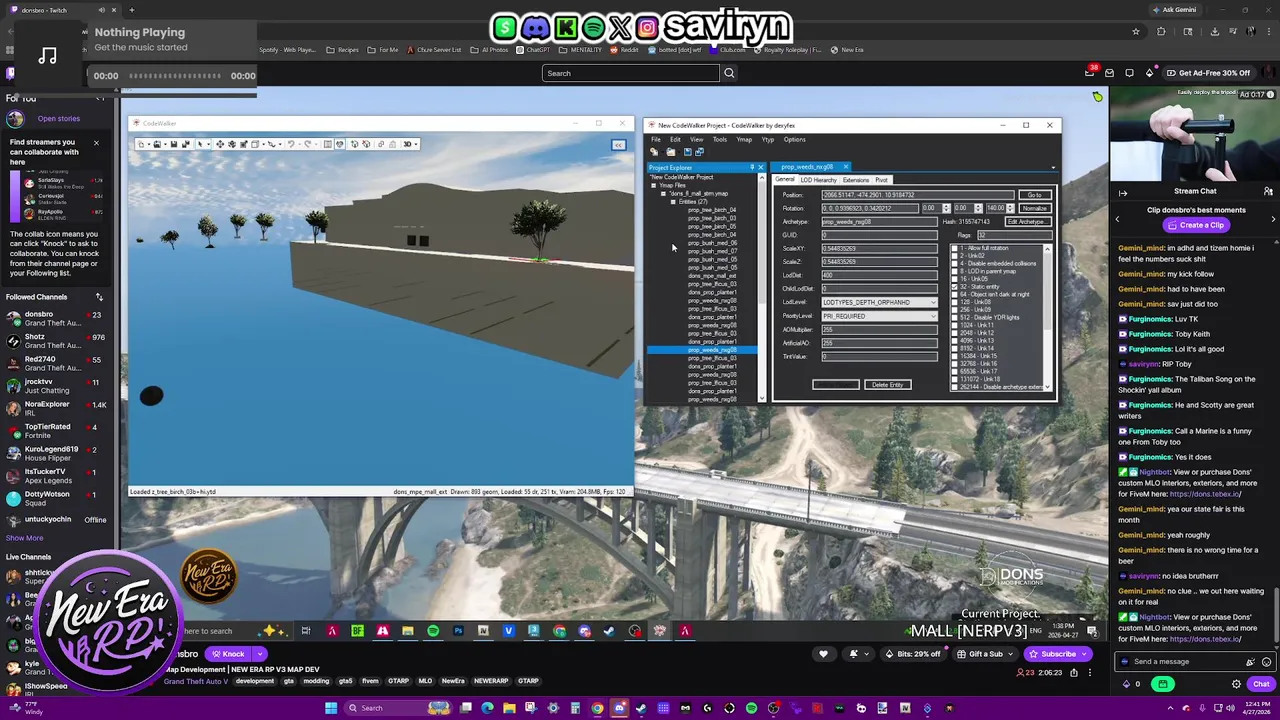This screenshot has height=720, width=1280.
Task: Uncheck '32 - Static entity' flag
Action: pyautogui.click(x=954, y=287)
